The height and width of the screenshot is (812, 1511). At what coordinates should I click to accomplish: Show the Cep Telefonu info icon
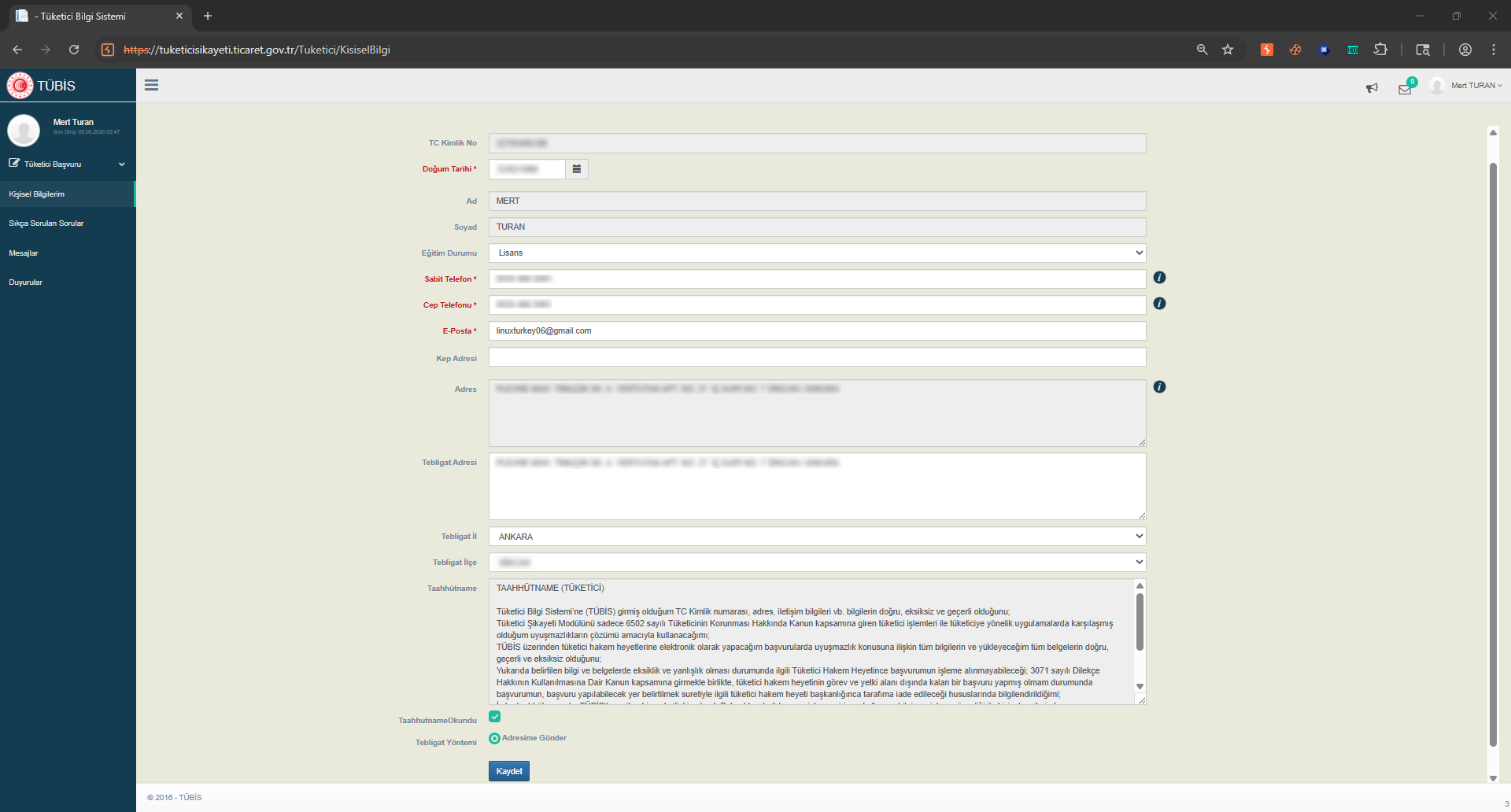click(1159, 304)
